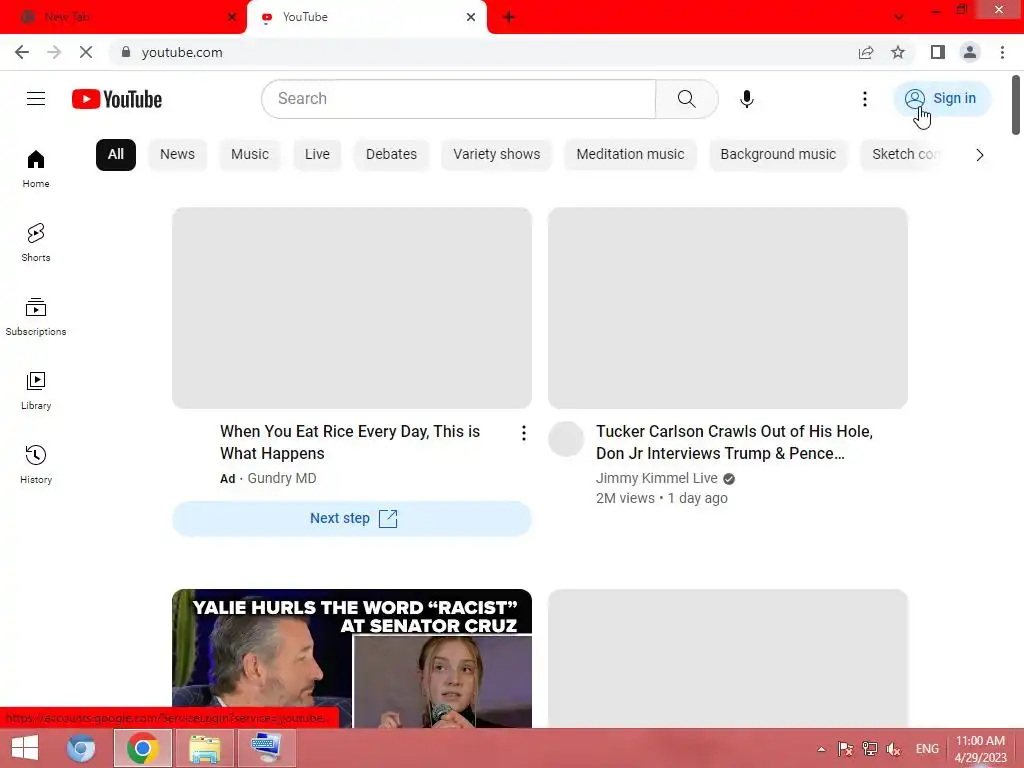Click the ENG language indicator
Viewport: 1024px width, 768px height.
click(927, 749)
